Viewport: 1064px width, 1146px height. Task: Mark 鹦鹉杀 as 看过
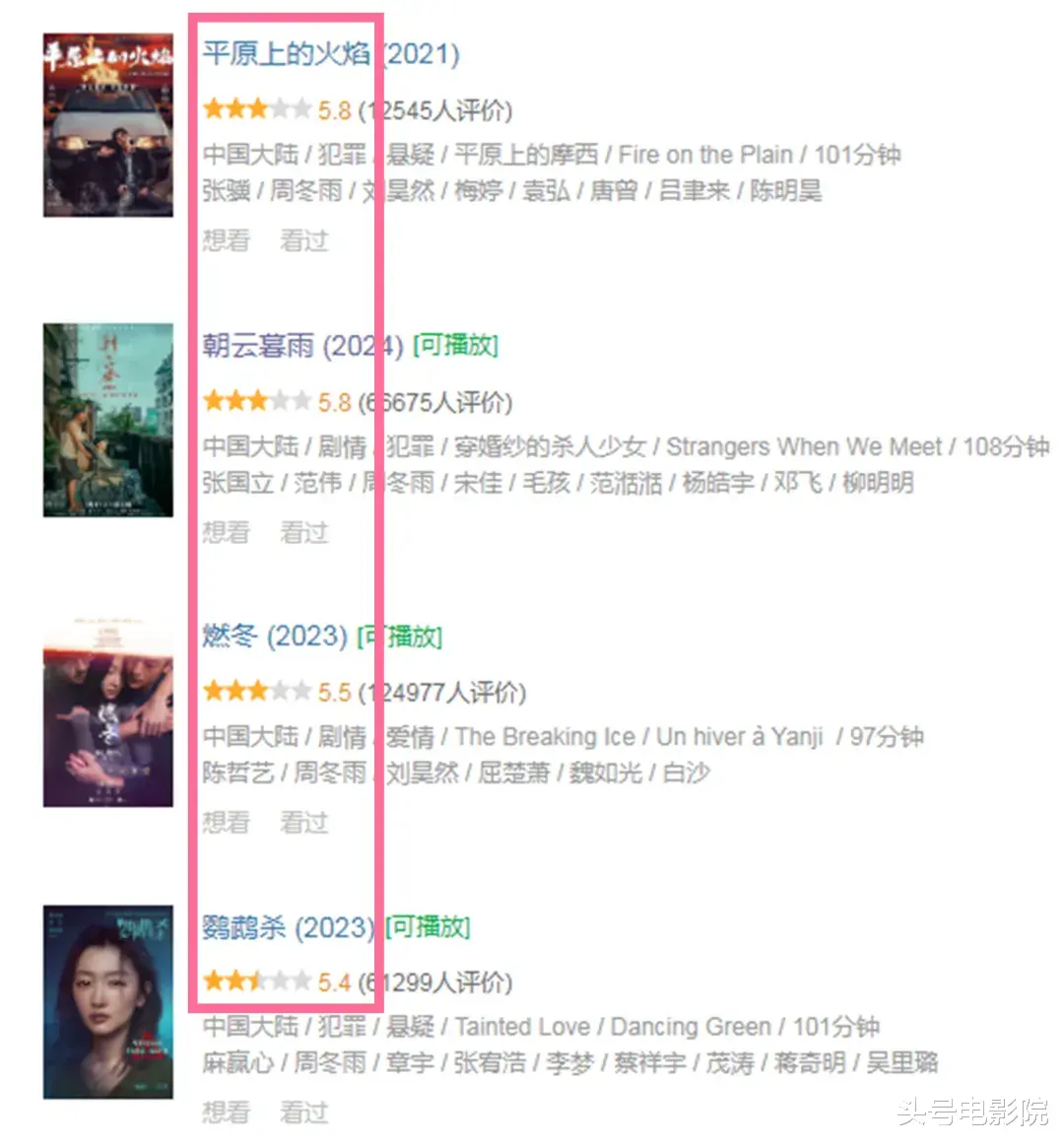pyautogui.click(x=304, y=1112)
